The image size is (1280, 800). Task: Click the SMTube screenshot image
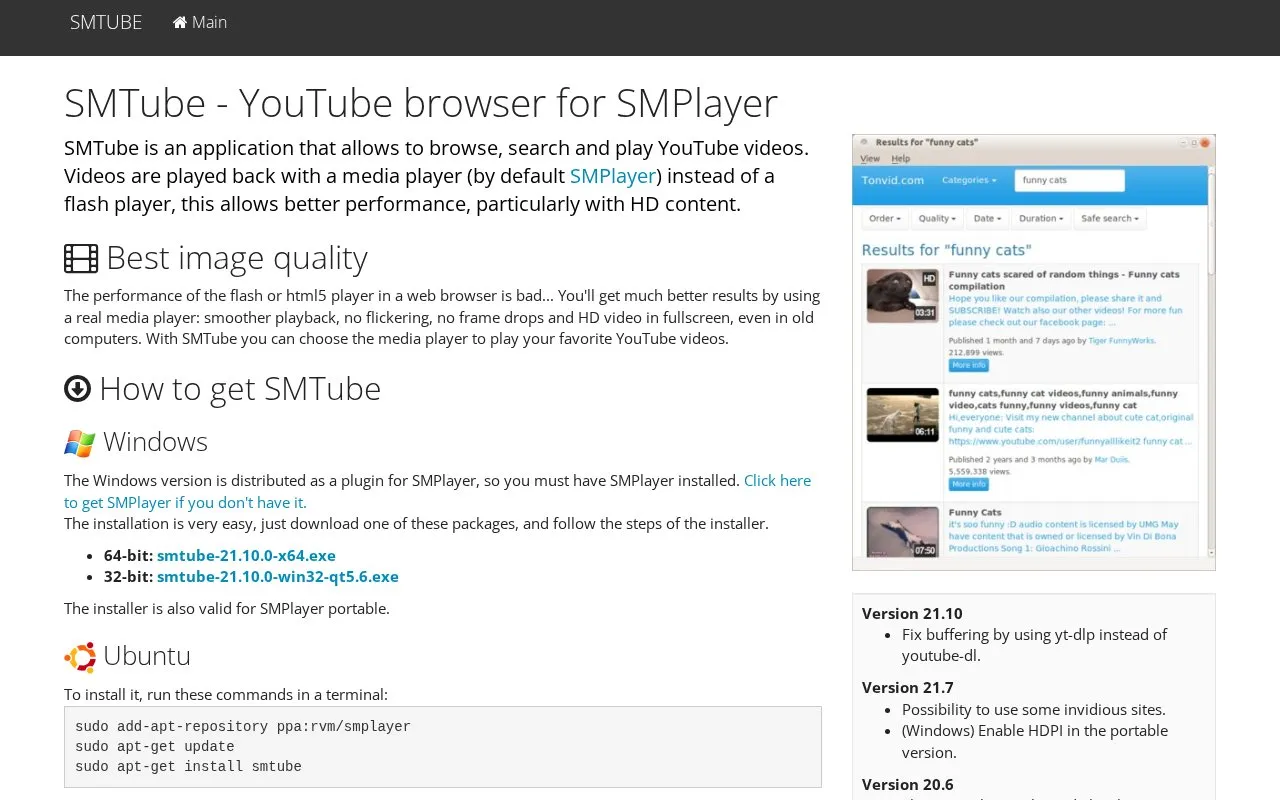click(x=1034, y=352)
